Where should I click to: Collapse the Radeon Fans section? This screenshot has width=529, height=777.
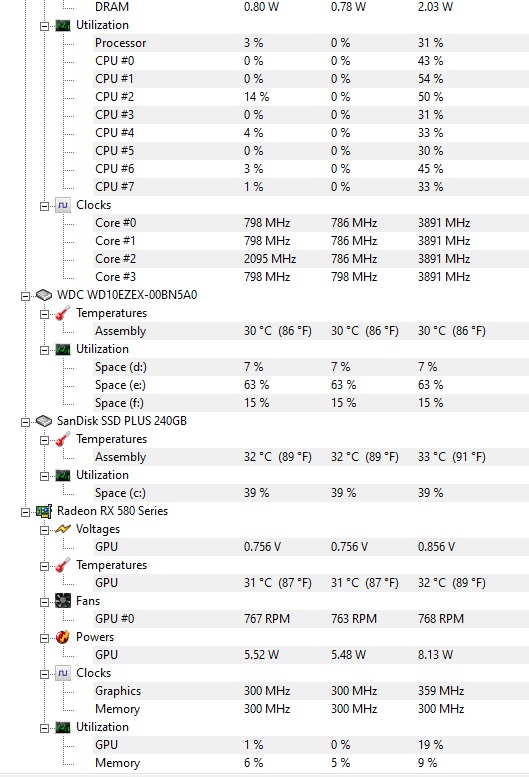tap(45, 602)
